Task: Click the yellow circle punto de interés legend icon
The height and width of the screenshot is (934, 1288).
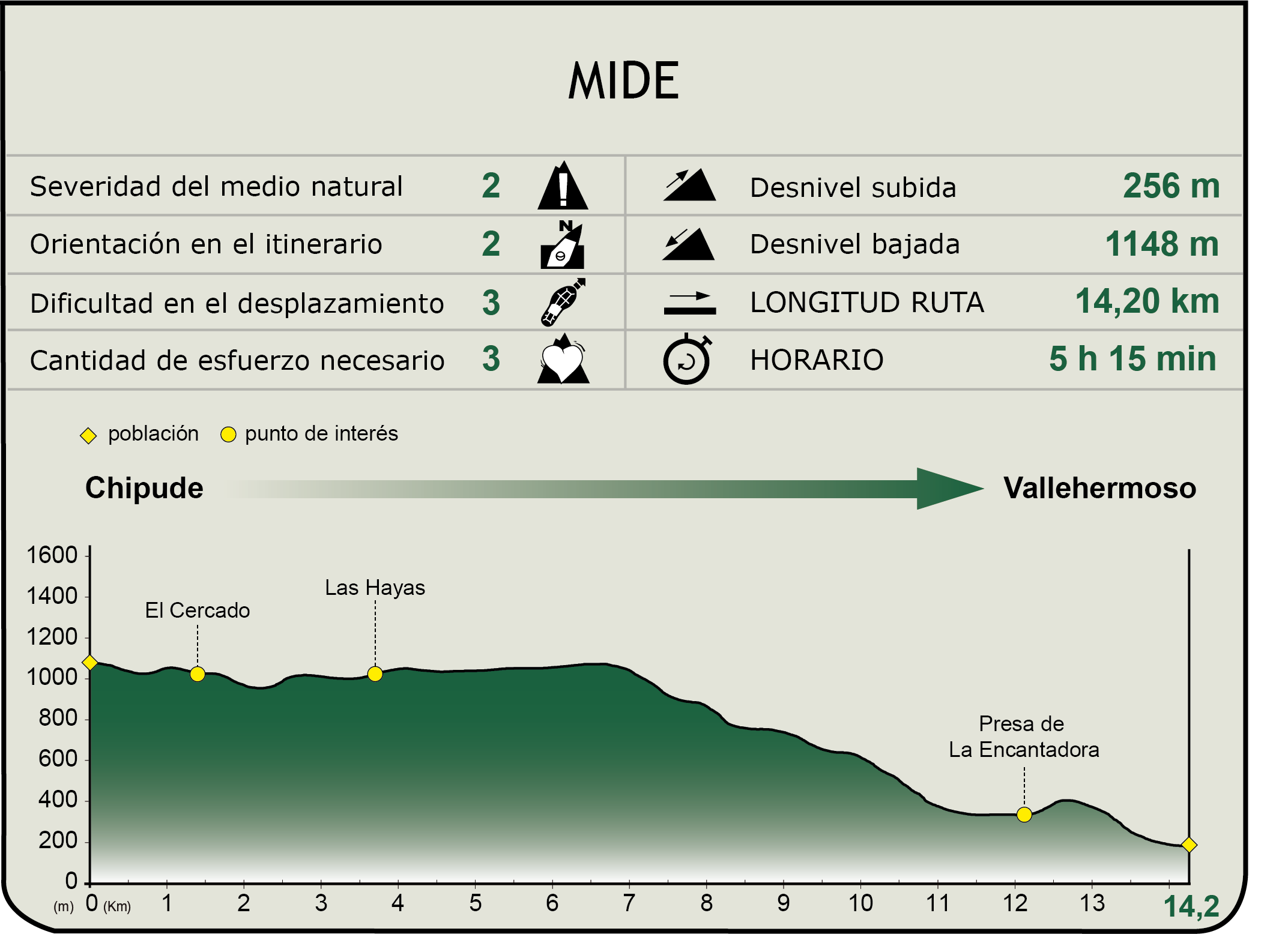Action: click(x=228, y=435)
